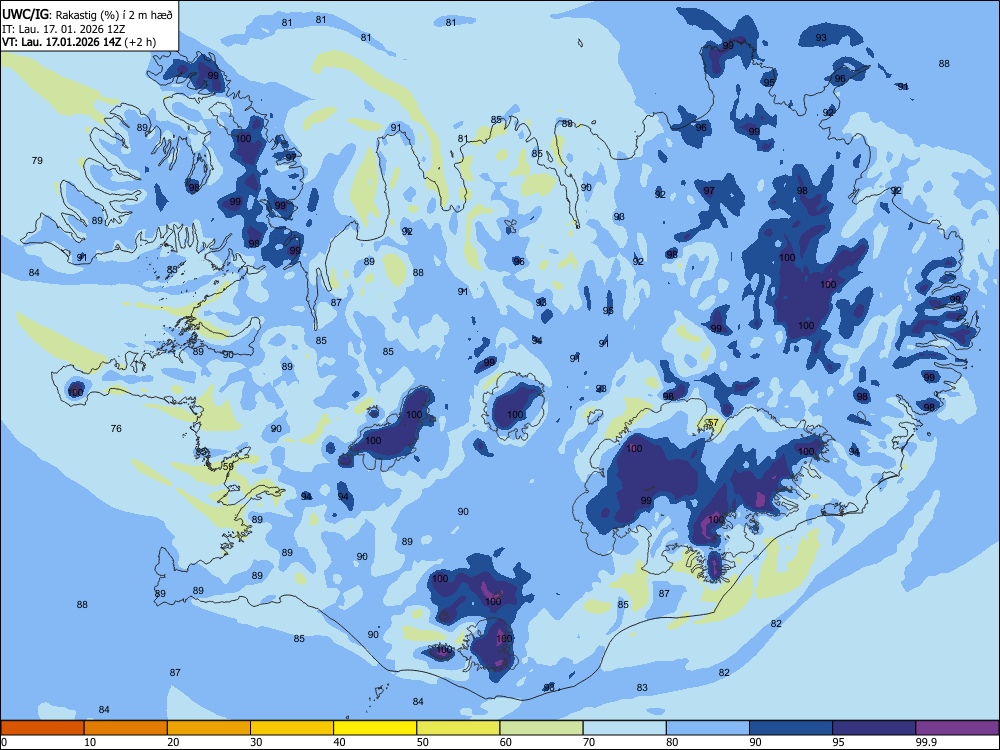The image size is (1000, 750).
Task: Click the initial time line 'IT: Lau. 17. 01. 2026 12Z'
Action: pos(64,29)
